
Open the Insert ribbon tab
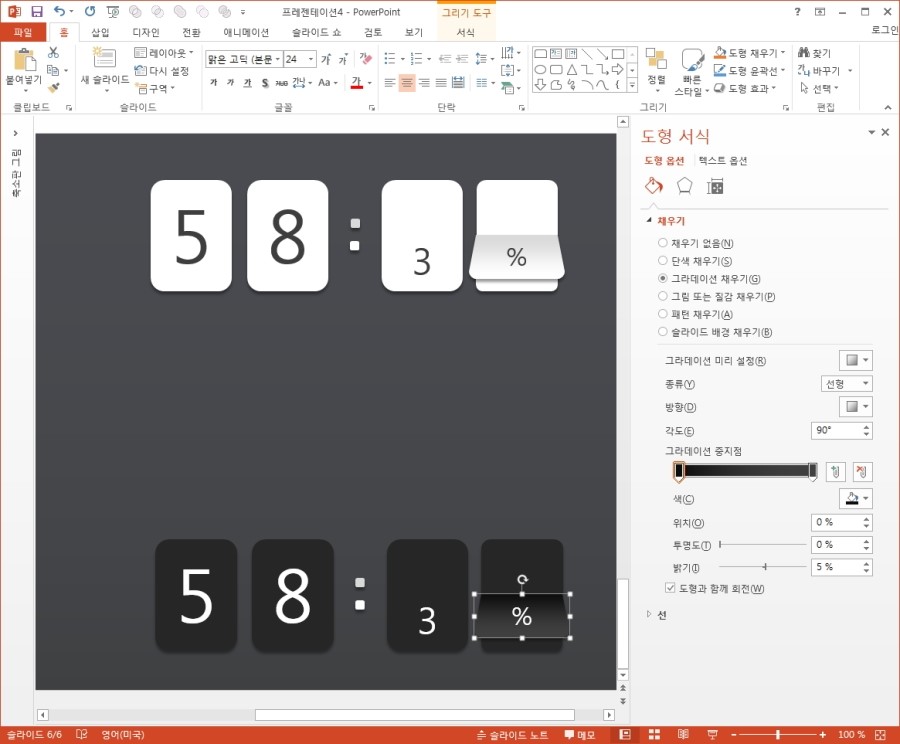click(x=100, y=32)
